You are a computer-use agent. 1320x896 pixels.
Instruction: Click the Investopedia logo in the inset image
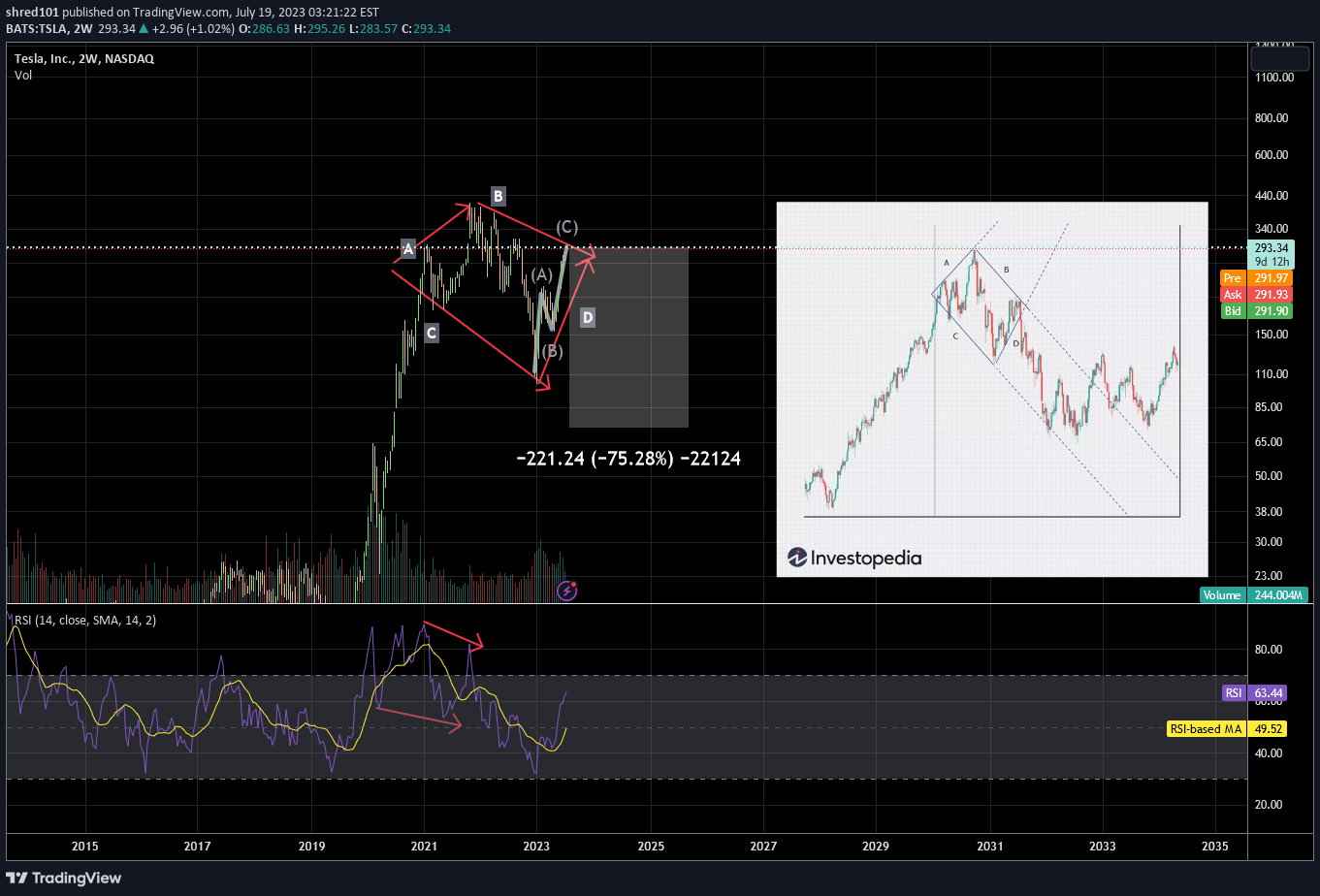click(x=854, y=558)
